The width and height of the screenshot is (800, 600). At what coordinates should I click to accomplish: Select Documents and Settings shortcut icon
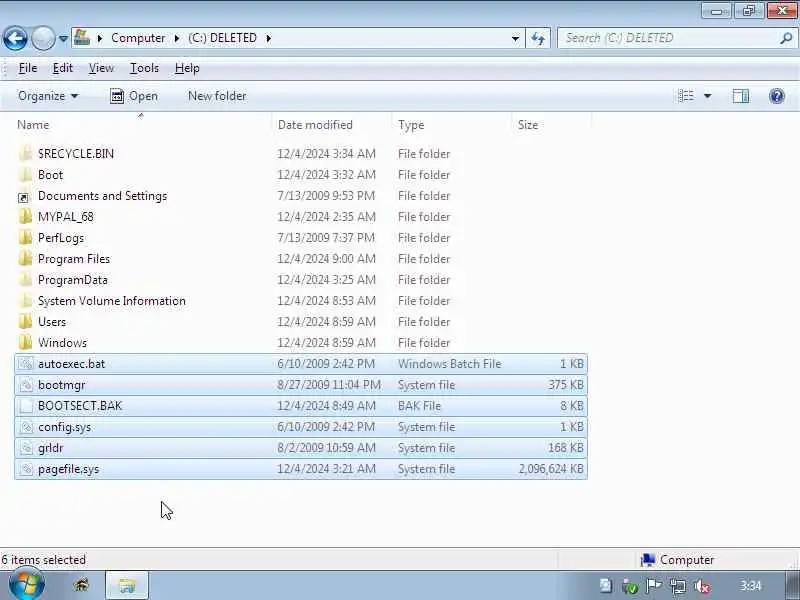[24, 196]
